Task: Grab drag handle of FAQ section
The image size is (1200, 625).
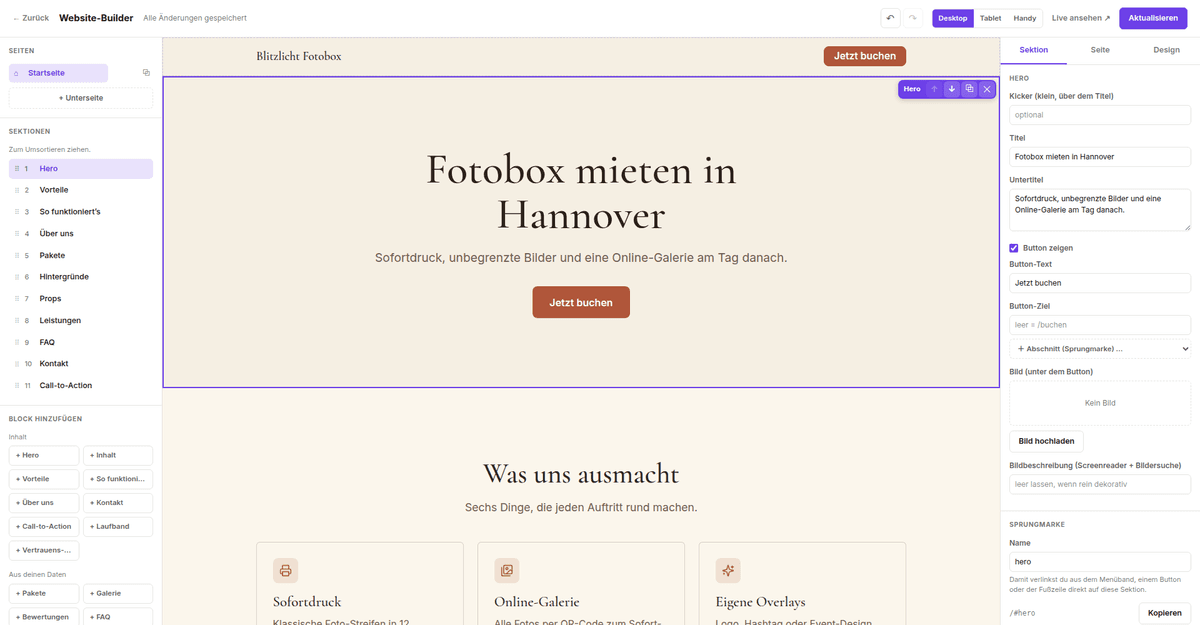Action: 17,342
